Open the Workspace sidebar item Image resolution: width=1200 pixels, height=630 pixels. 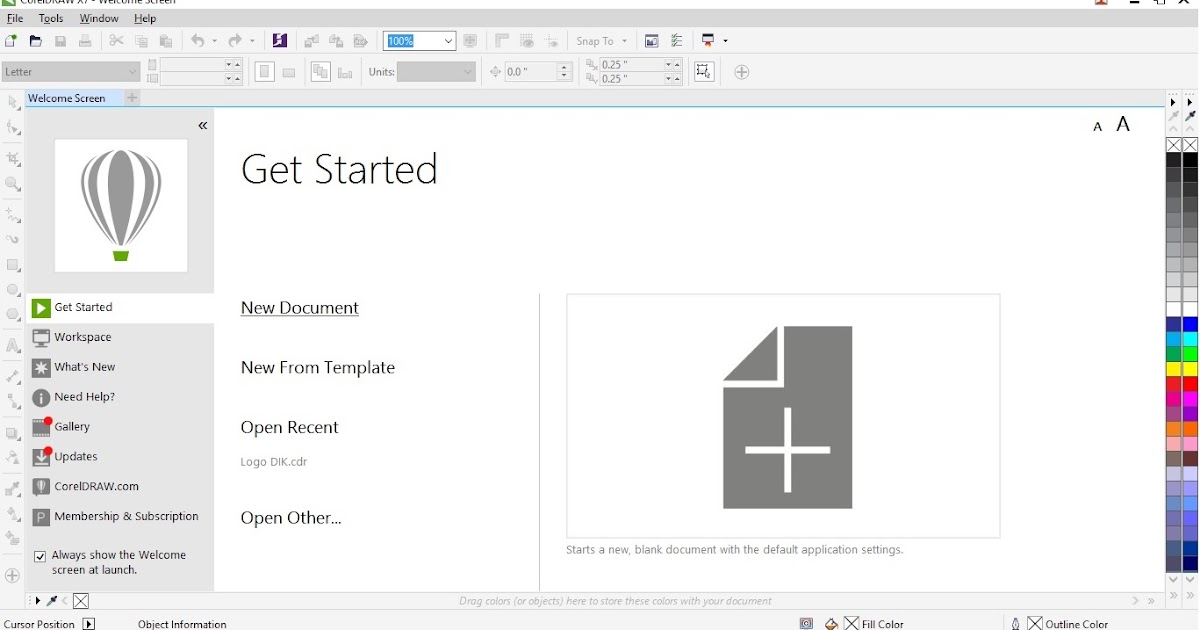(121, 337)
